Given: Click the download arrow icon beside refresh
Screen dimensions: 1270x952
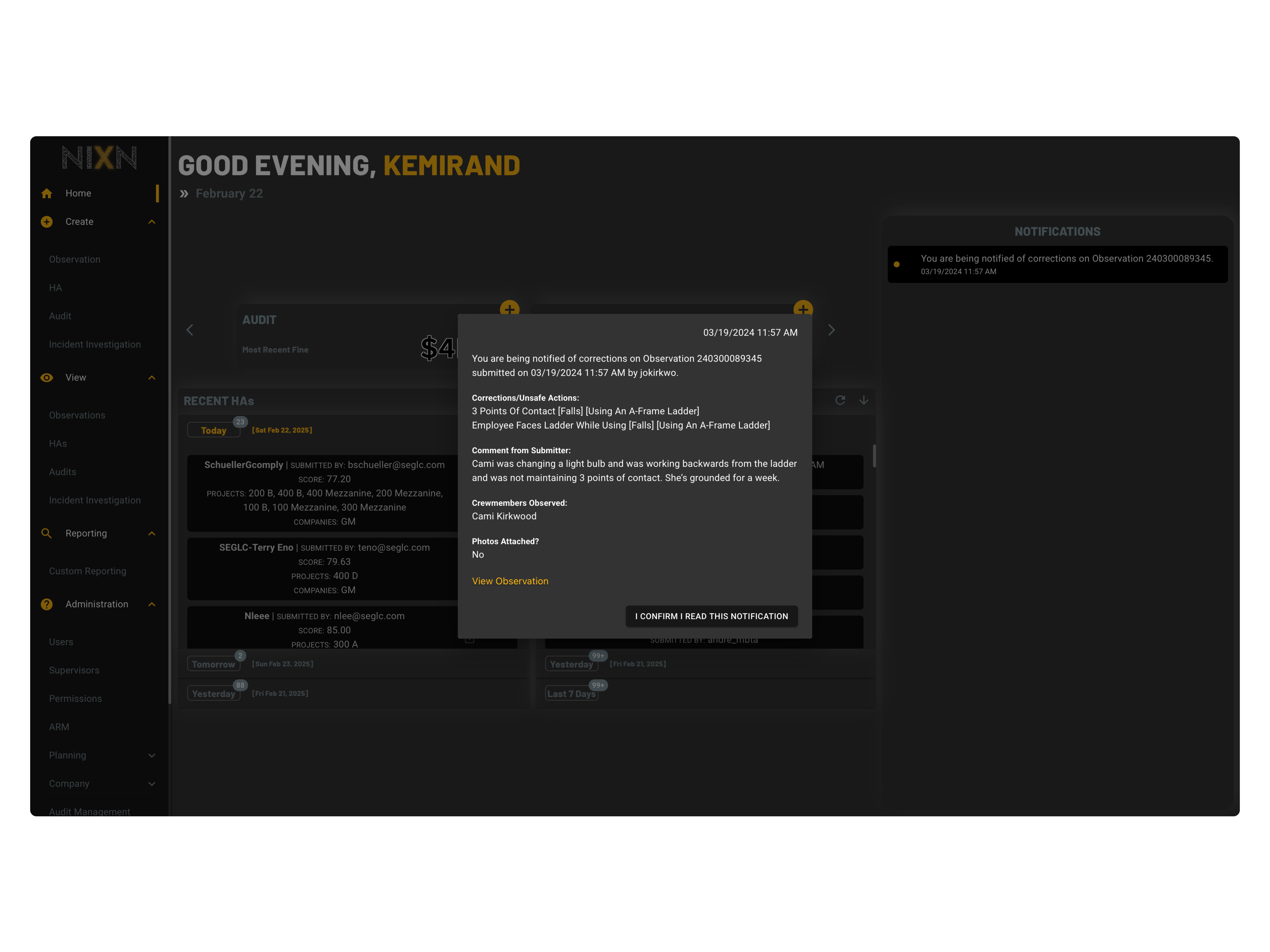Looking at the screenshot, I should [x=863, y=400].
